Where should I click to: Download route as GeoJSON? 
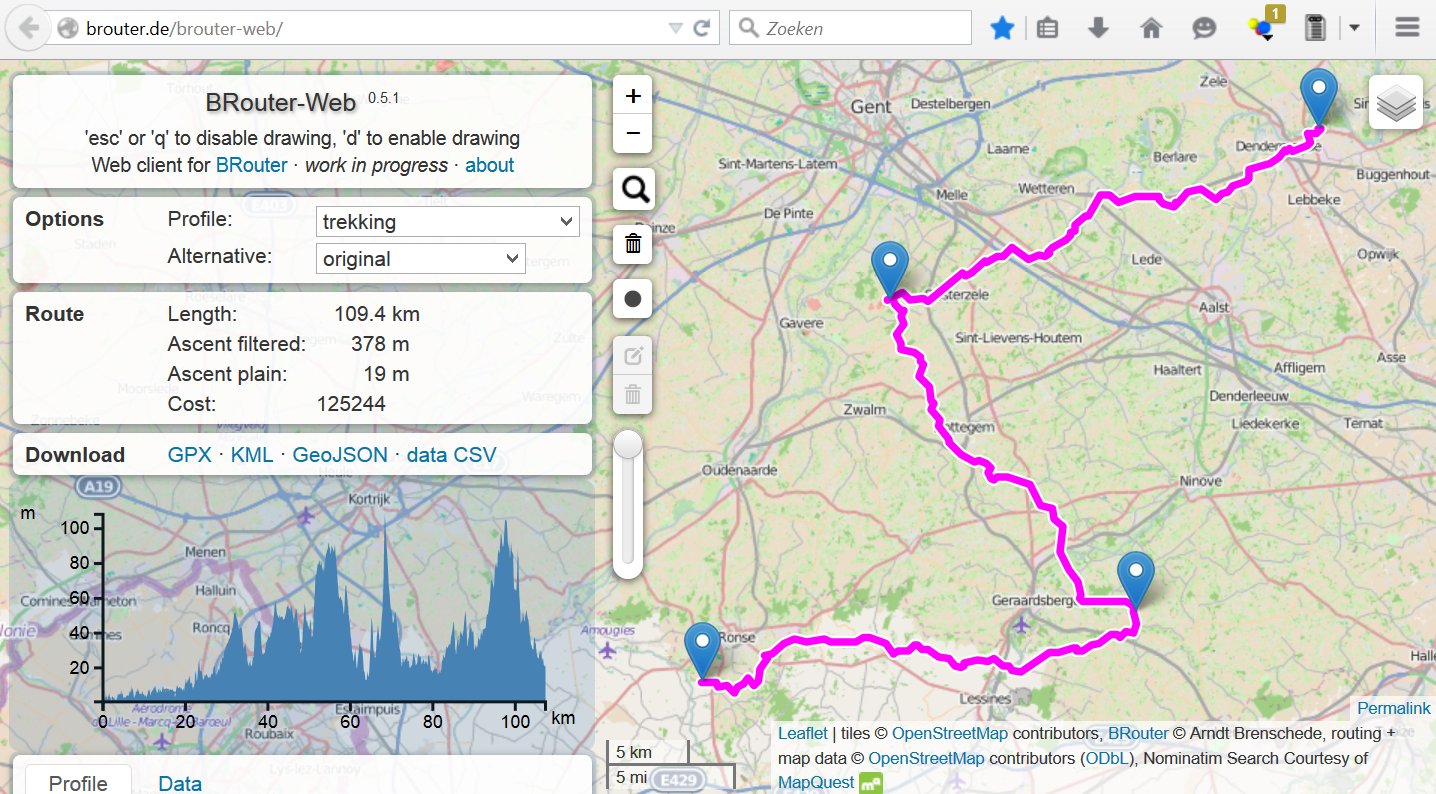pos(340,455)
